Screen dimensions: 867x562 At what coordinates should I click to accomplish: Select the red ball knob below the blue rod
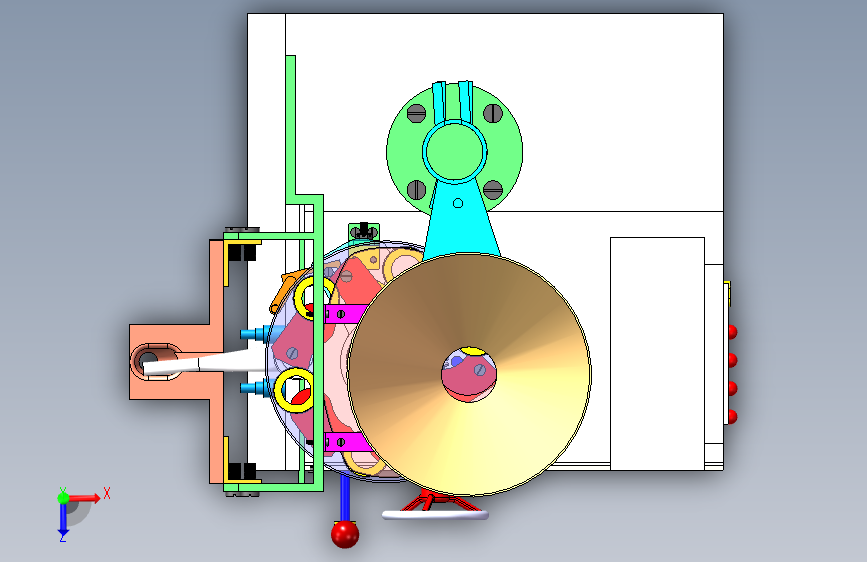[x=345, y=534]
